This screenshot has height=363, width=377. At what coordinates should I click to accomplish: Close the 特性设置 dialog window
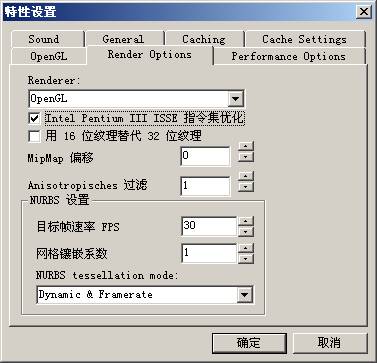coord(364,12)
